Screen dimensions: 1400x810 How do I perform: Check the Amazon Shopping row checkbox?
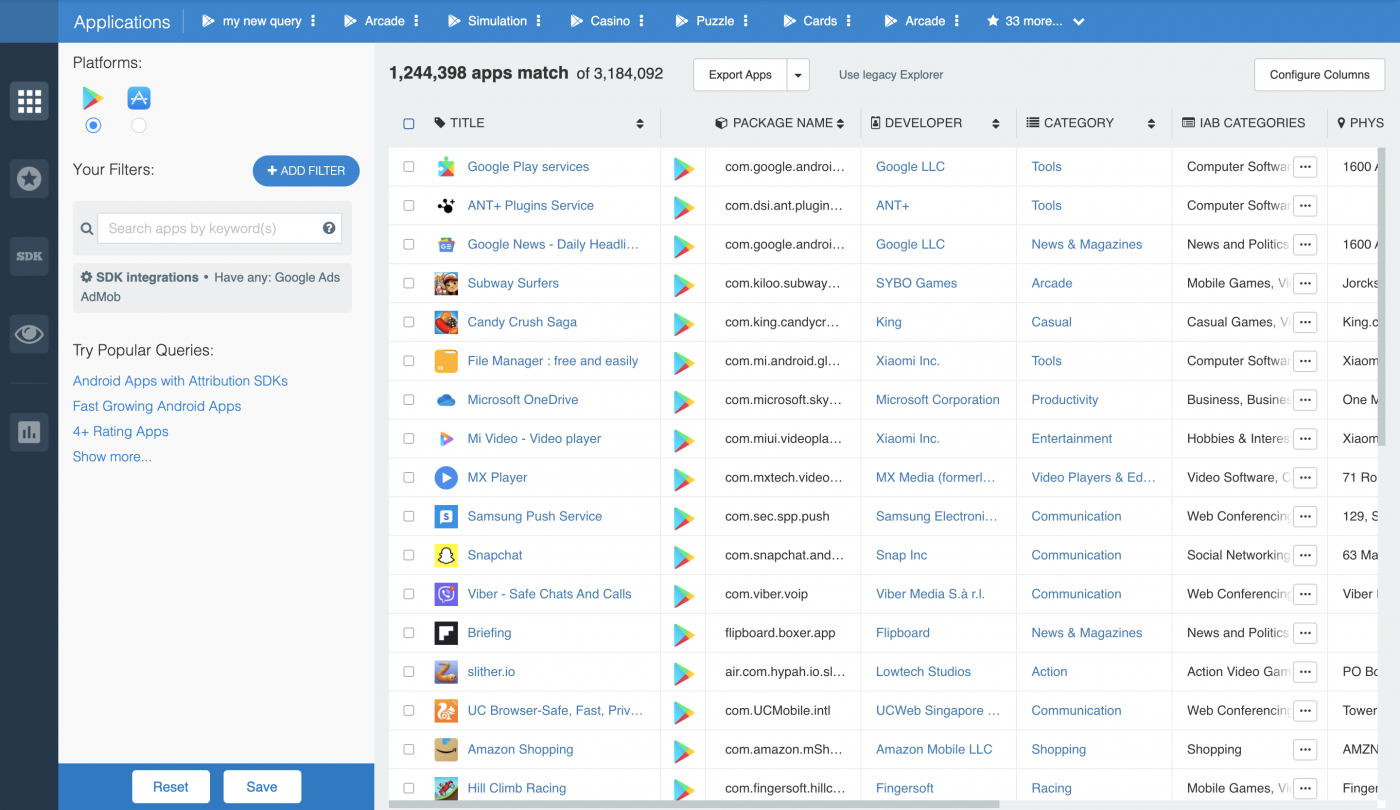pyautogui.click(x=409, y=749)
